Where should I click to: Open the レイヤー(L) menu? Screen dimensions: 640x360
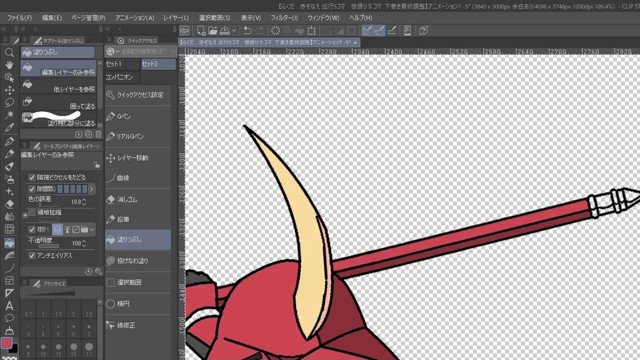coord(176,18)
